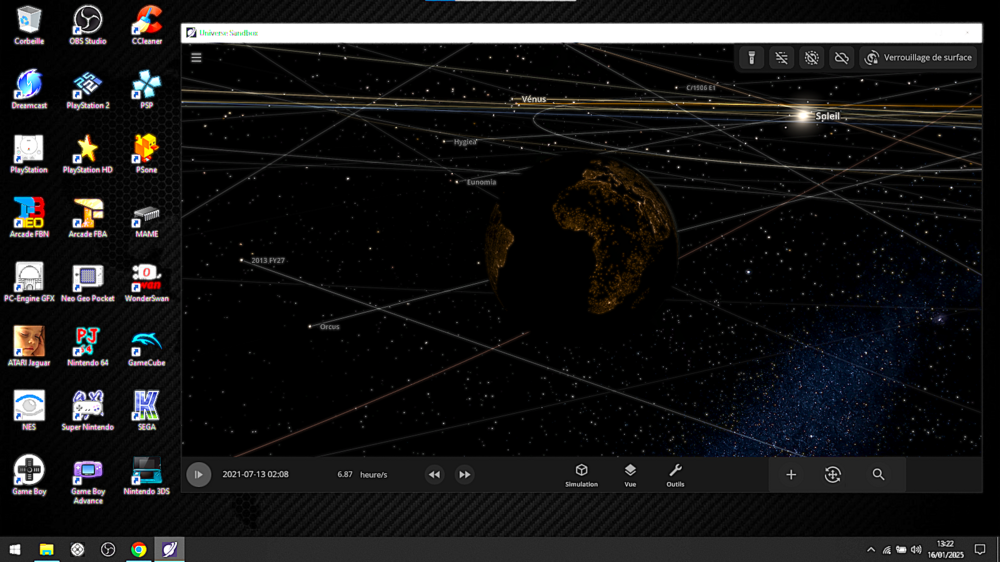Toggle the crossed-out planet icon
The width and height of the screenshot is (1000, 562).
tap(812, 58)
